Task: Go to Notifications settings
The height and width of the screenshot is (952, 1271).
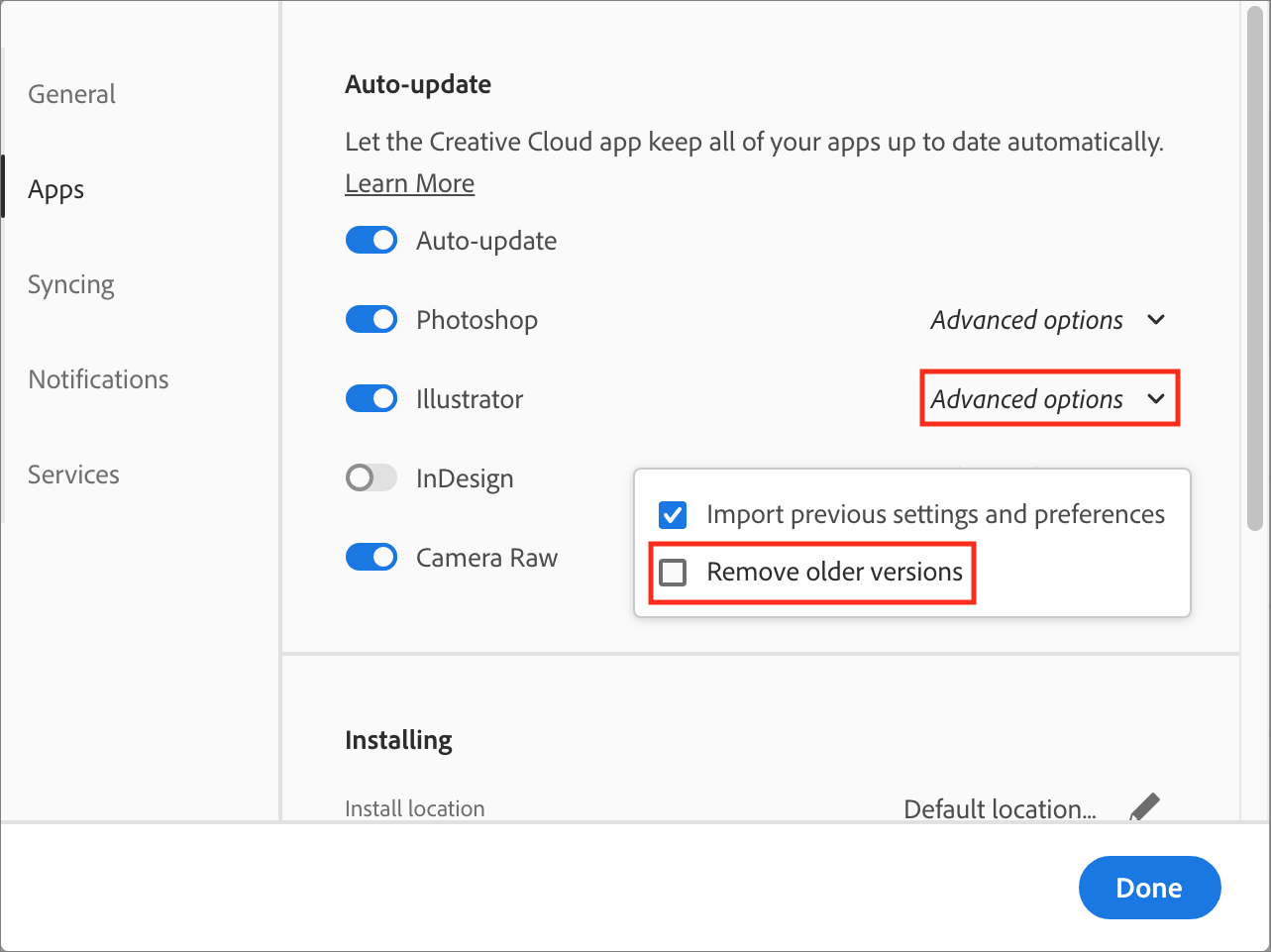Action: tap(98, 379)
